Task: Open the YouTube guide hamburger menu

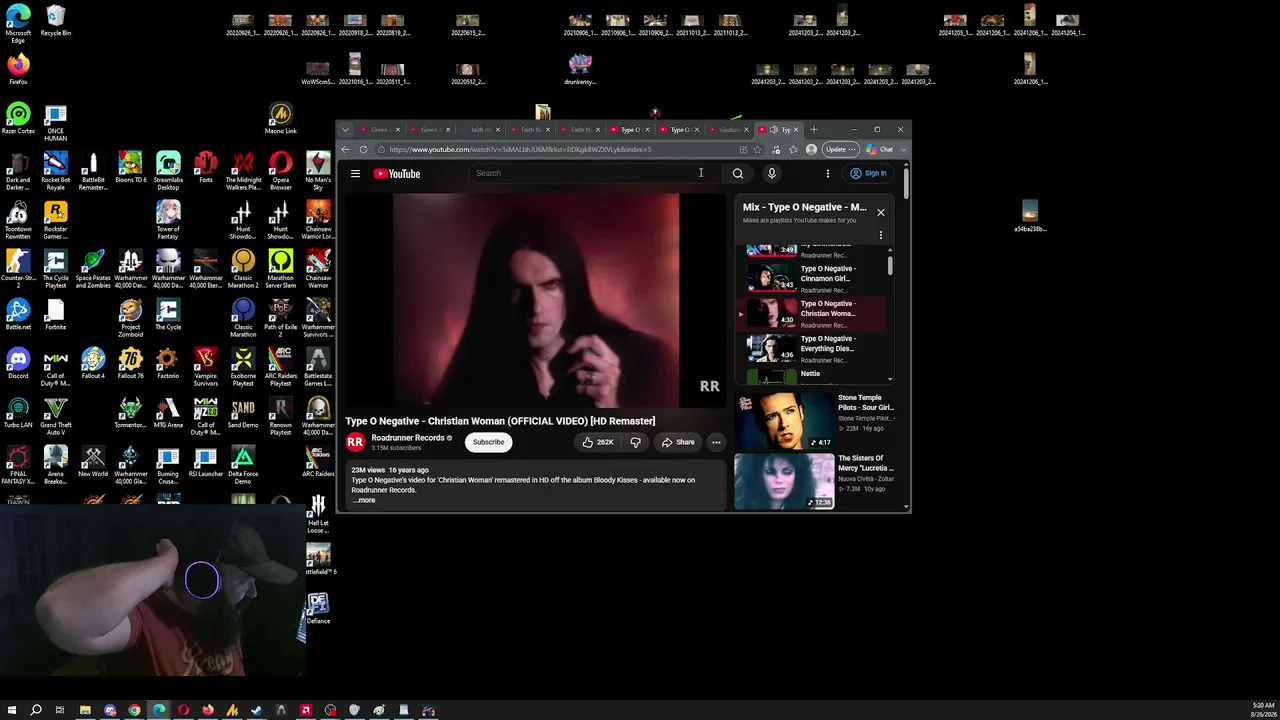Action: click(x=355, y=173)
